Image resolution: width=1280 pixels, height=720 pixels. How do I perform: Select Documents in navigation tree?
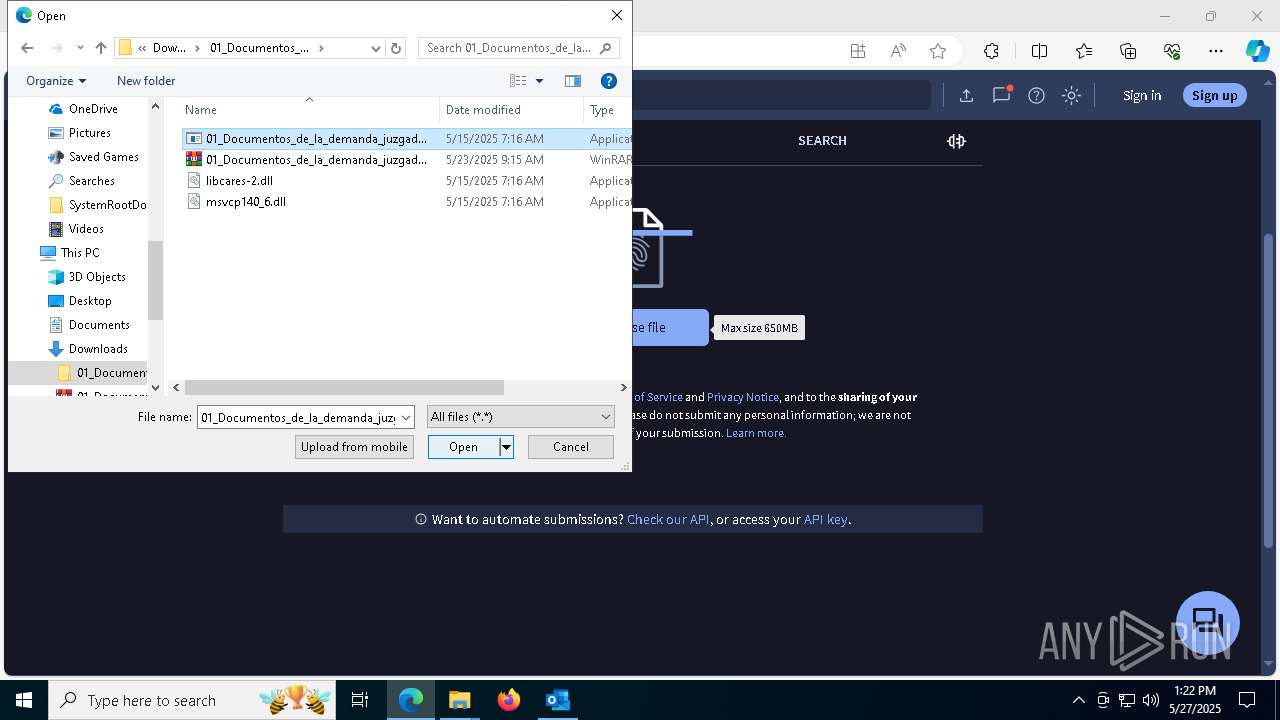99,325
